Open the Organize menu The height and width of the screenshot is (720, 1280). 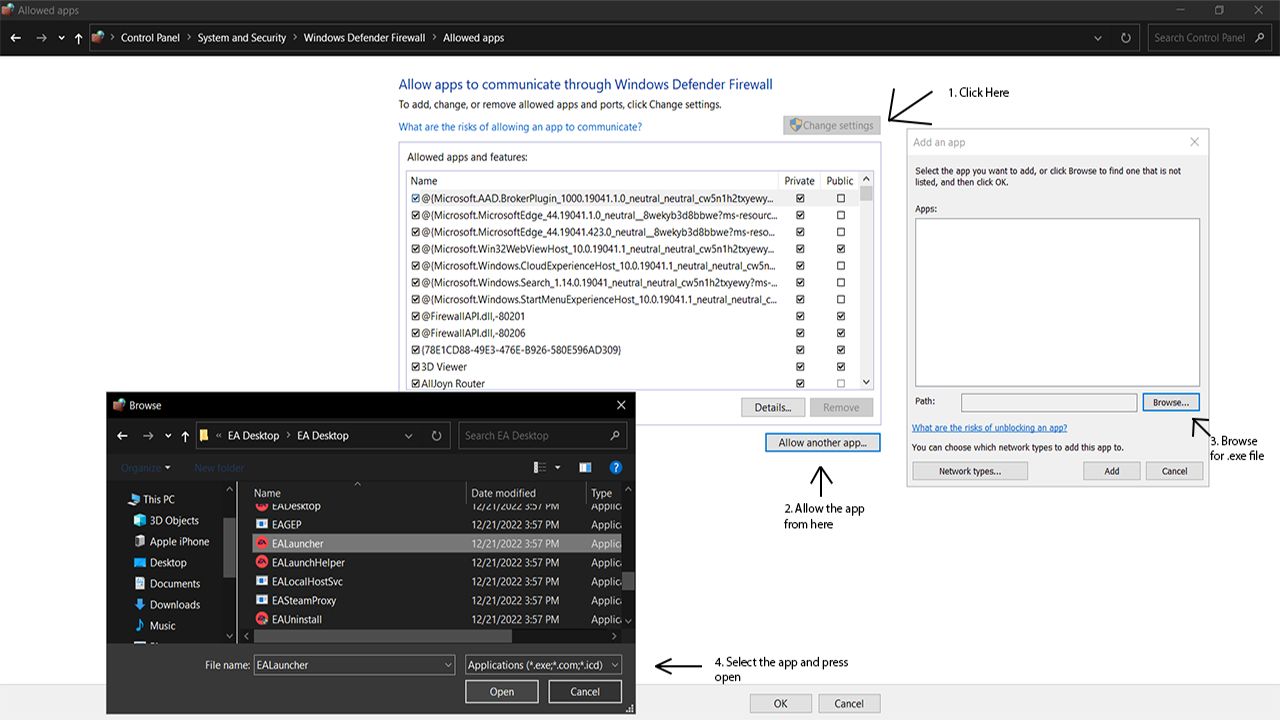coord(146,467)
